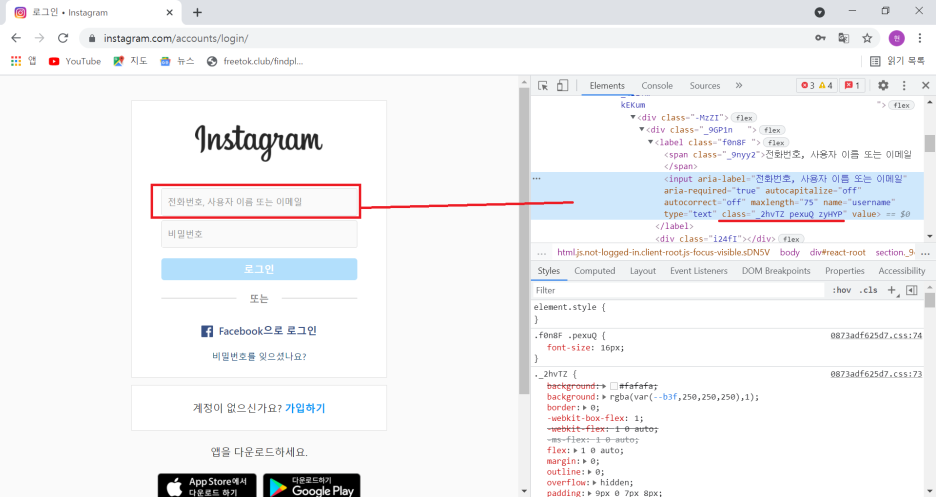
Task: Open the freetok.club bookmark
Action: [255, 61]
